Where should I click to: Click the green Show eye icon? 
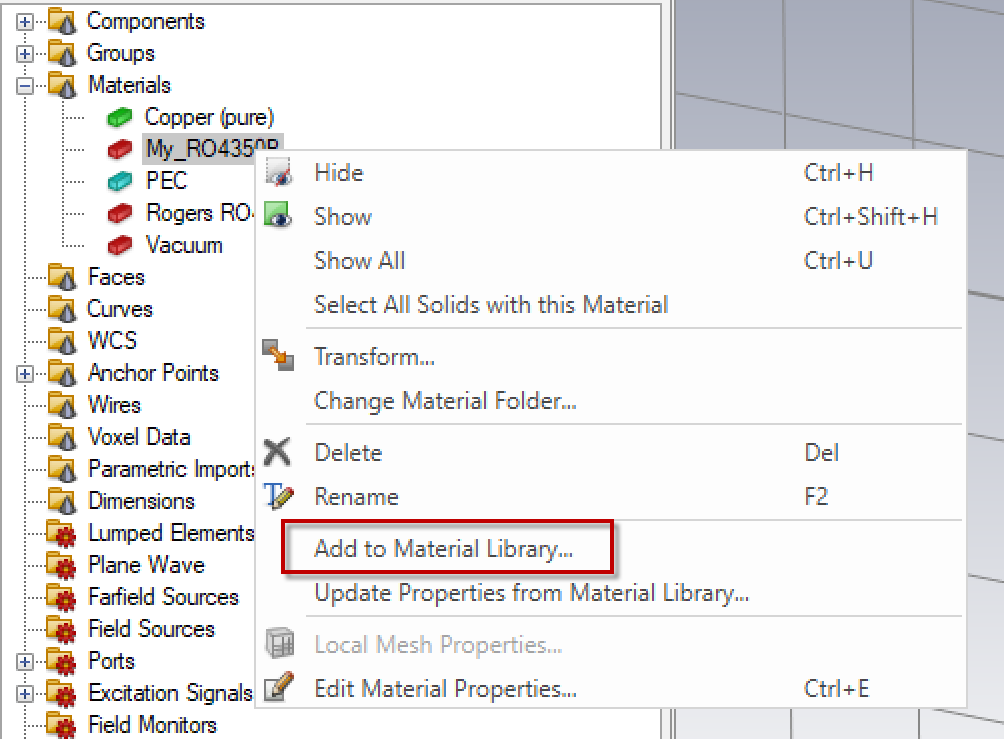coord(277,217)
